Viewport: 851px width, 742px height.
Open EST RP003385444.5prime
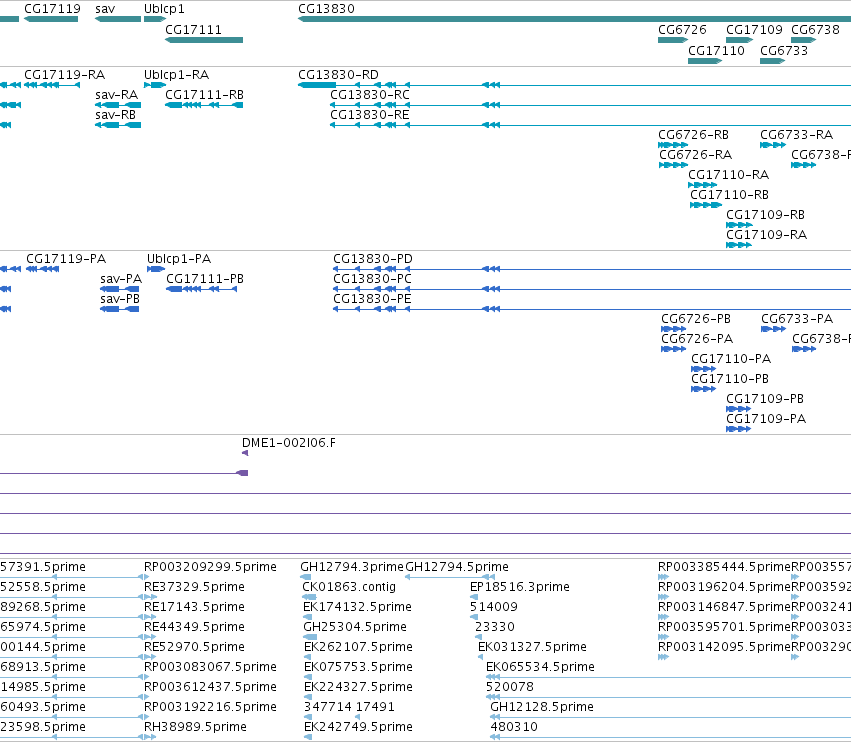(x=724, y=567)
